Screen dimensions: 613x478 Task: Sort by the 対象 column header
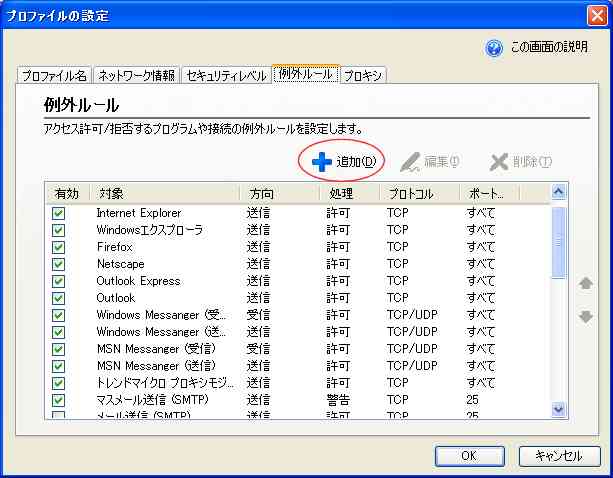point(165,193)
